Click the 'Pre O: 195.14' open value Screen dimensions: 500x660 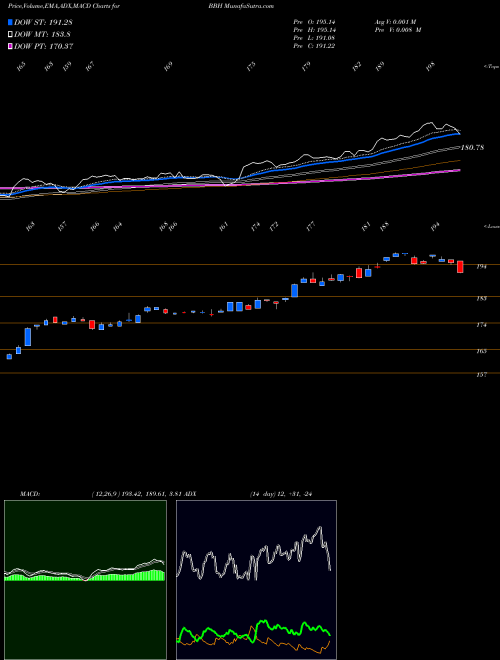pos(314,22)
